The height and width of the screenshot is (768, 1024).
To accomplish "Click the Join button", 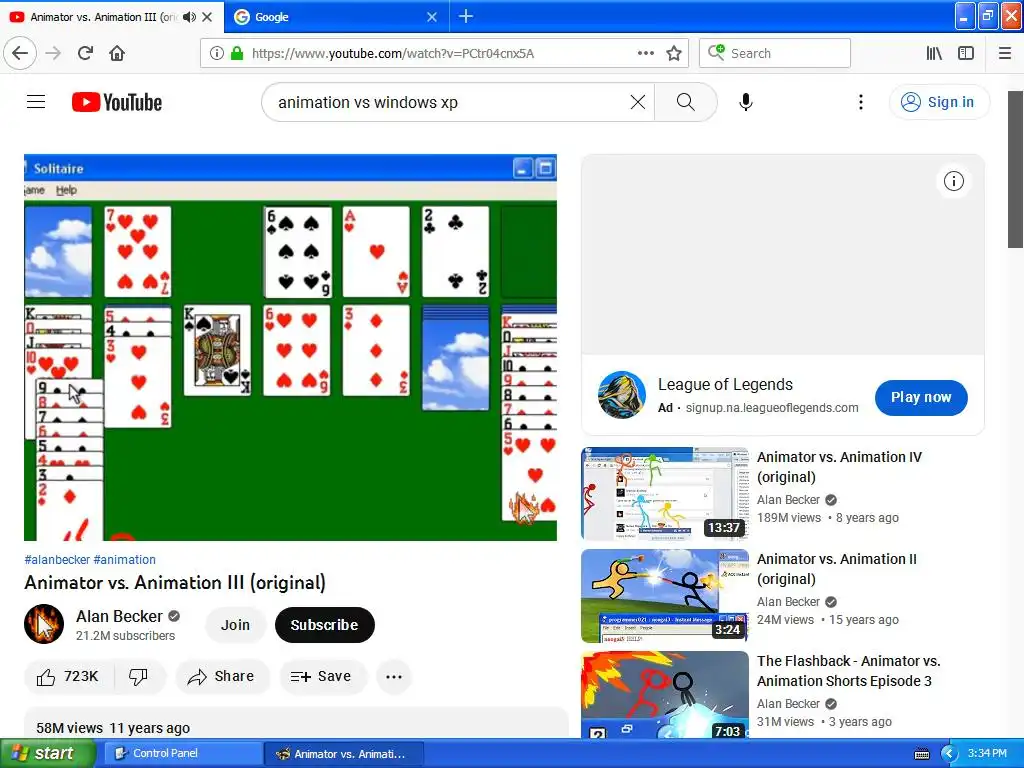I will tap(235, 625).
